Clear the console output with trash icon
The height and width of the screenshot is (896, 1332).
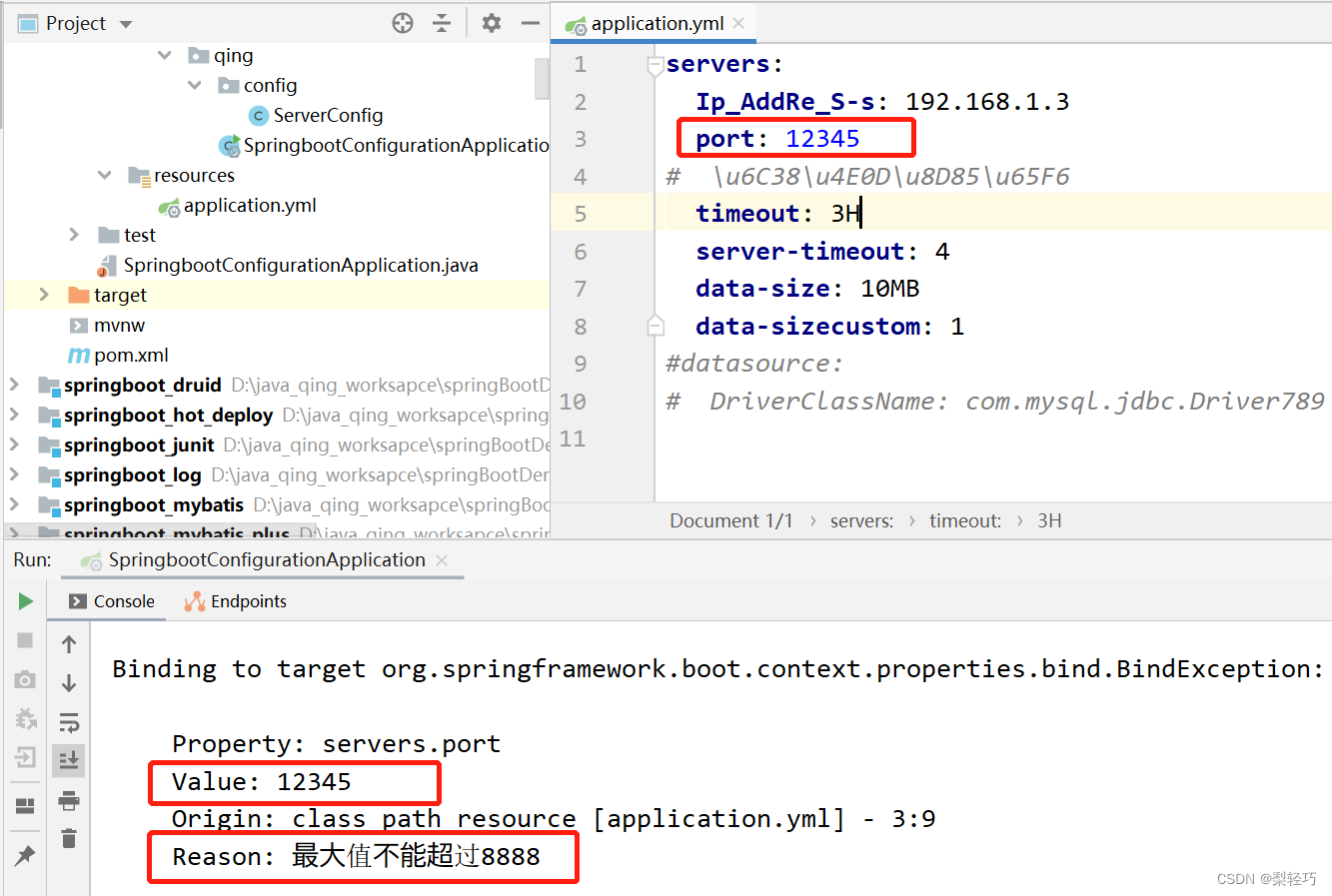click(68, 837)
